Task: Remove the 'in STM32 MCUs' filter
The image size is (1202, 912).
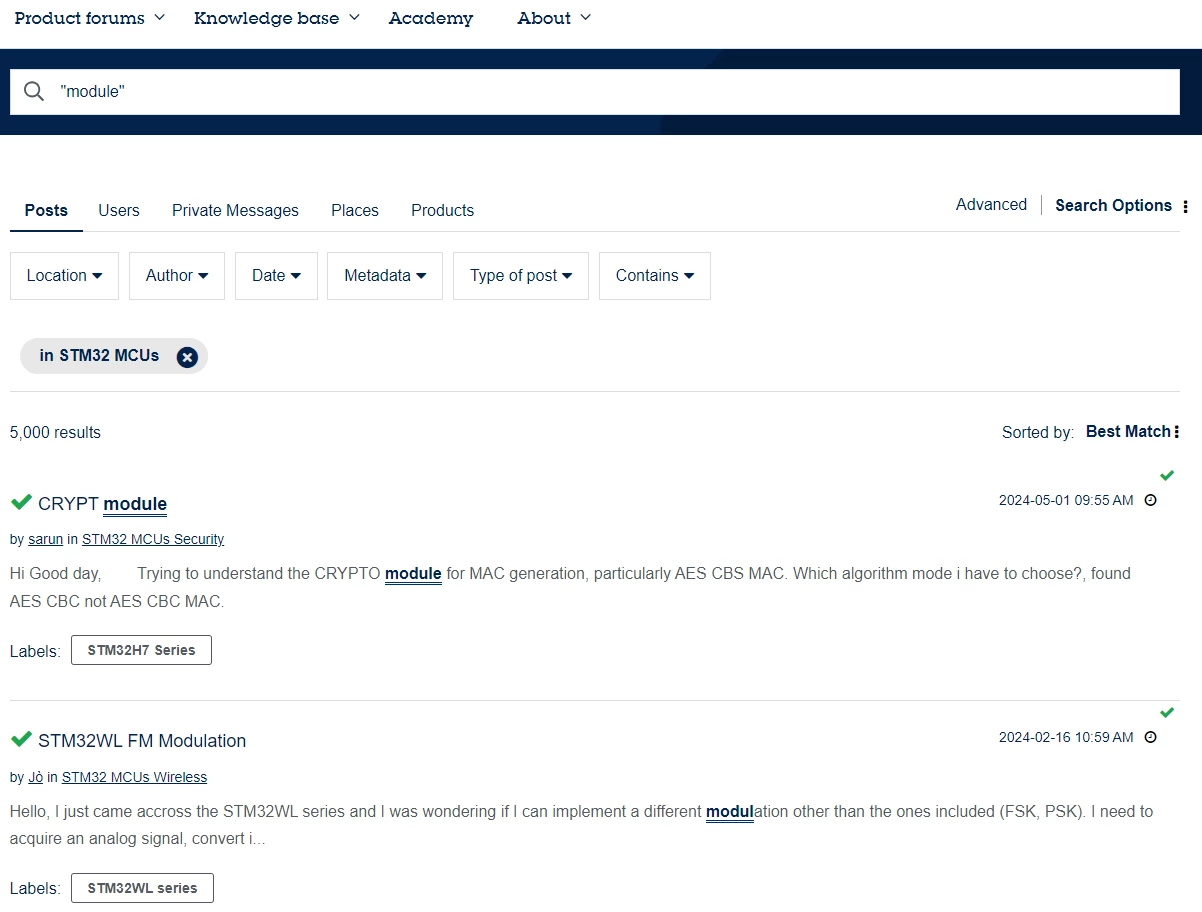Action: tap(187, 357)
